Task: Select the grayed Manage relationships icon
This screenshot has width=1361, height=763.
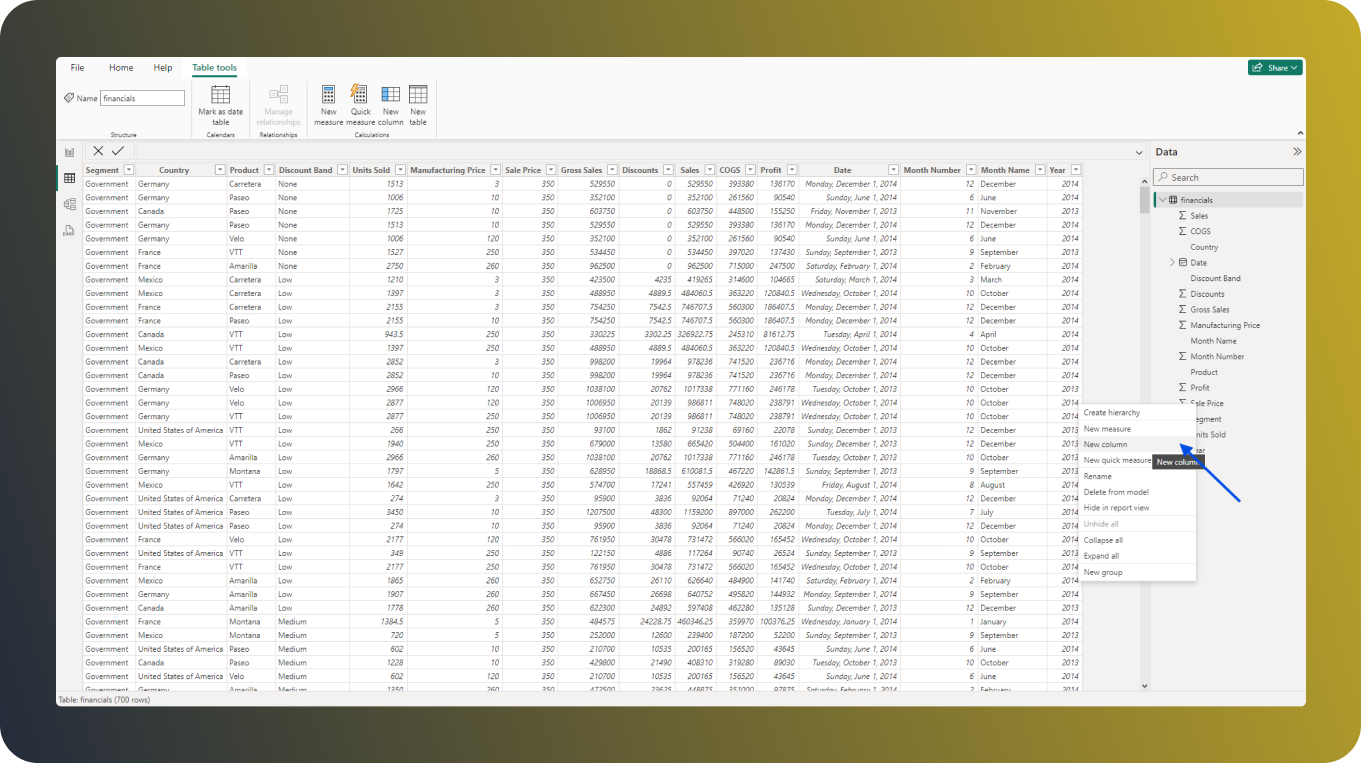Action: coord(277,100)
